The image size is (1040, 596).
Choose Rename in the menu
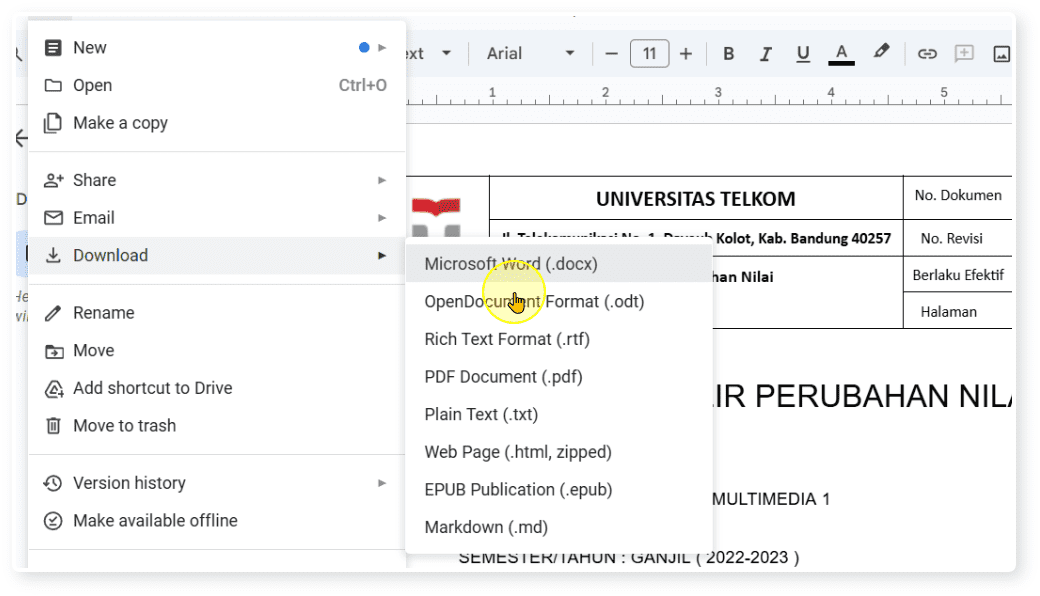click(x=216, y=313)
